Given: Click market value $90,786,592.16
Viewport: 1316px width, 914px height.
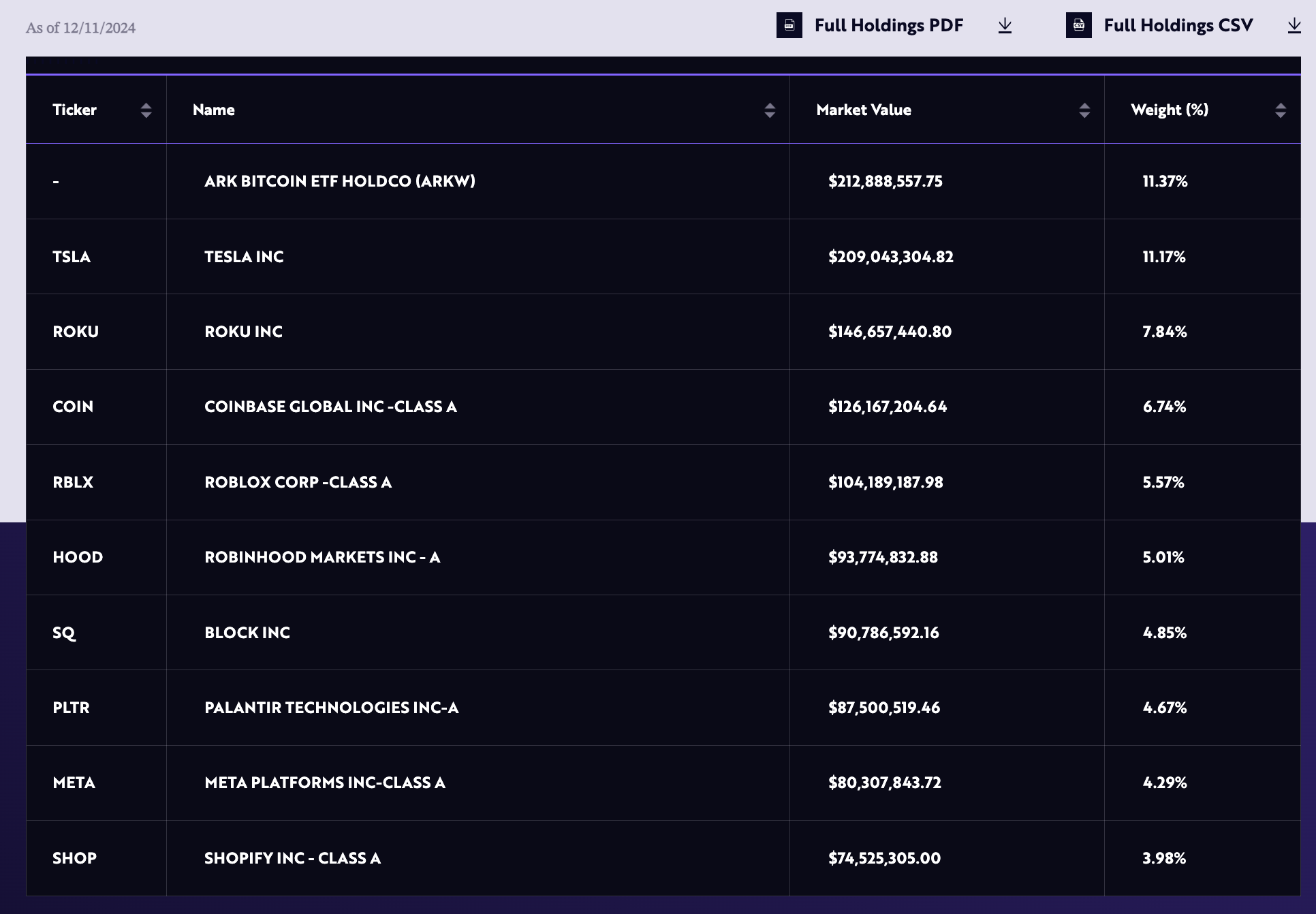Looking at the screenshot, I should (x=883, y=633).
